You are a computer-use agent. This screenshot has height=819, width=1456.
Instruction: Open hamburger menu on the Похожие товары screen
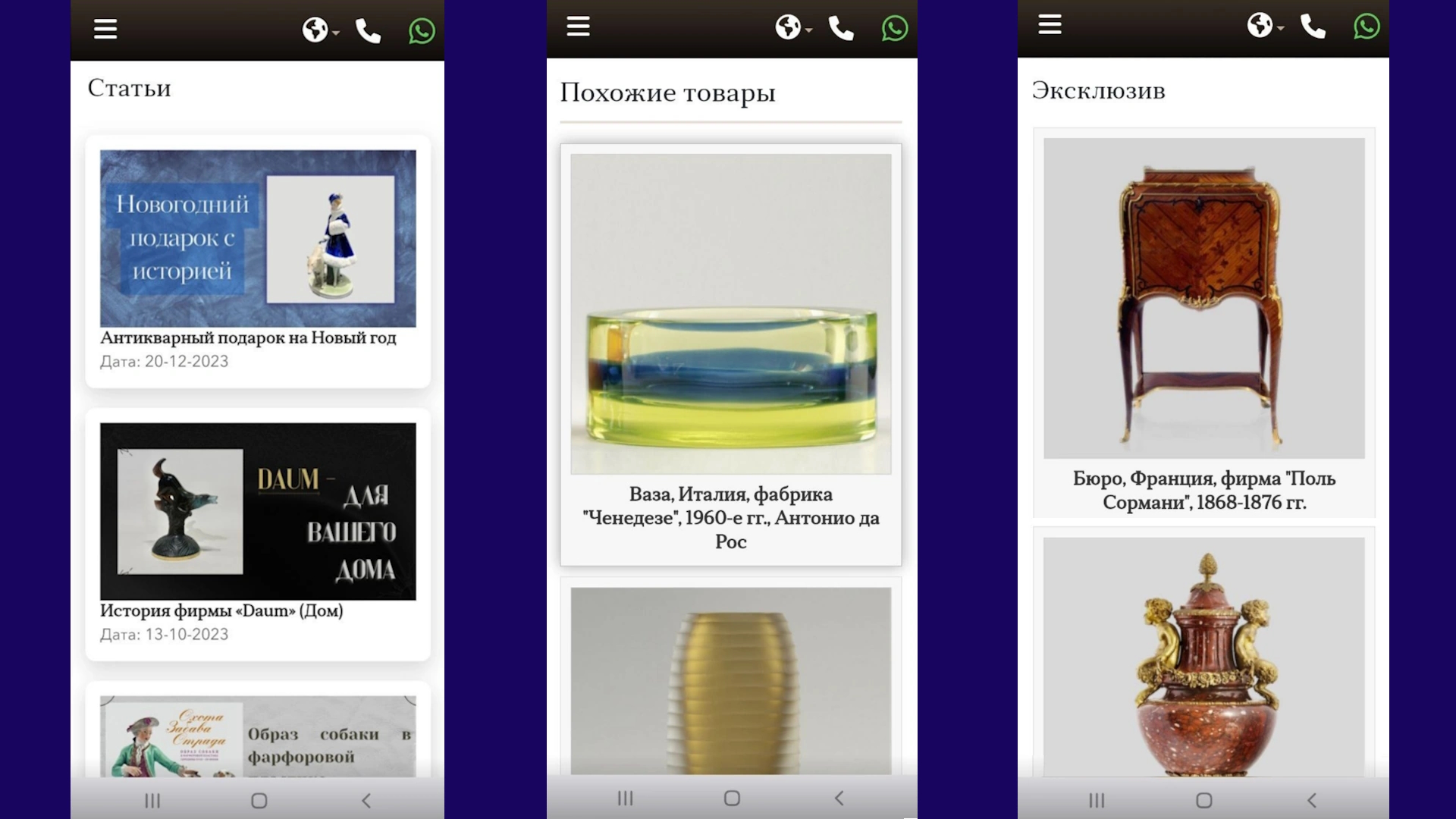578,27
